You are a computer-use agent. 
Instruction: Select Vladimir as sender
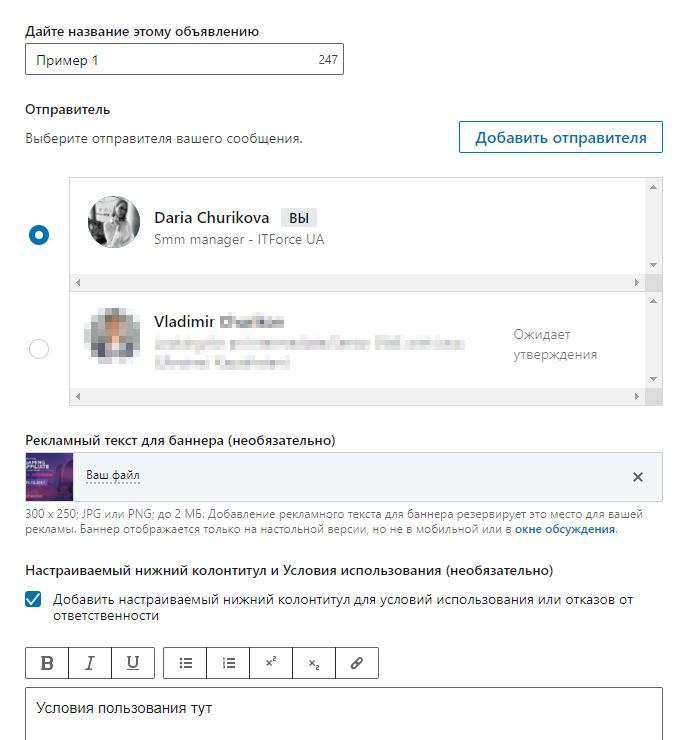[x=39, y=349]
